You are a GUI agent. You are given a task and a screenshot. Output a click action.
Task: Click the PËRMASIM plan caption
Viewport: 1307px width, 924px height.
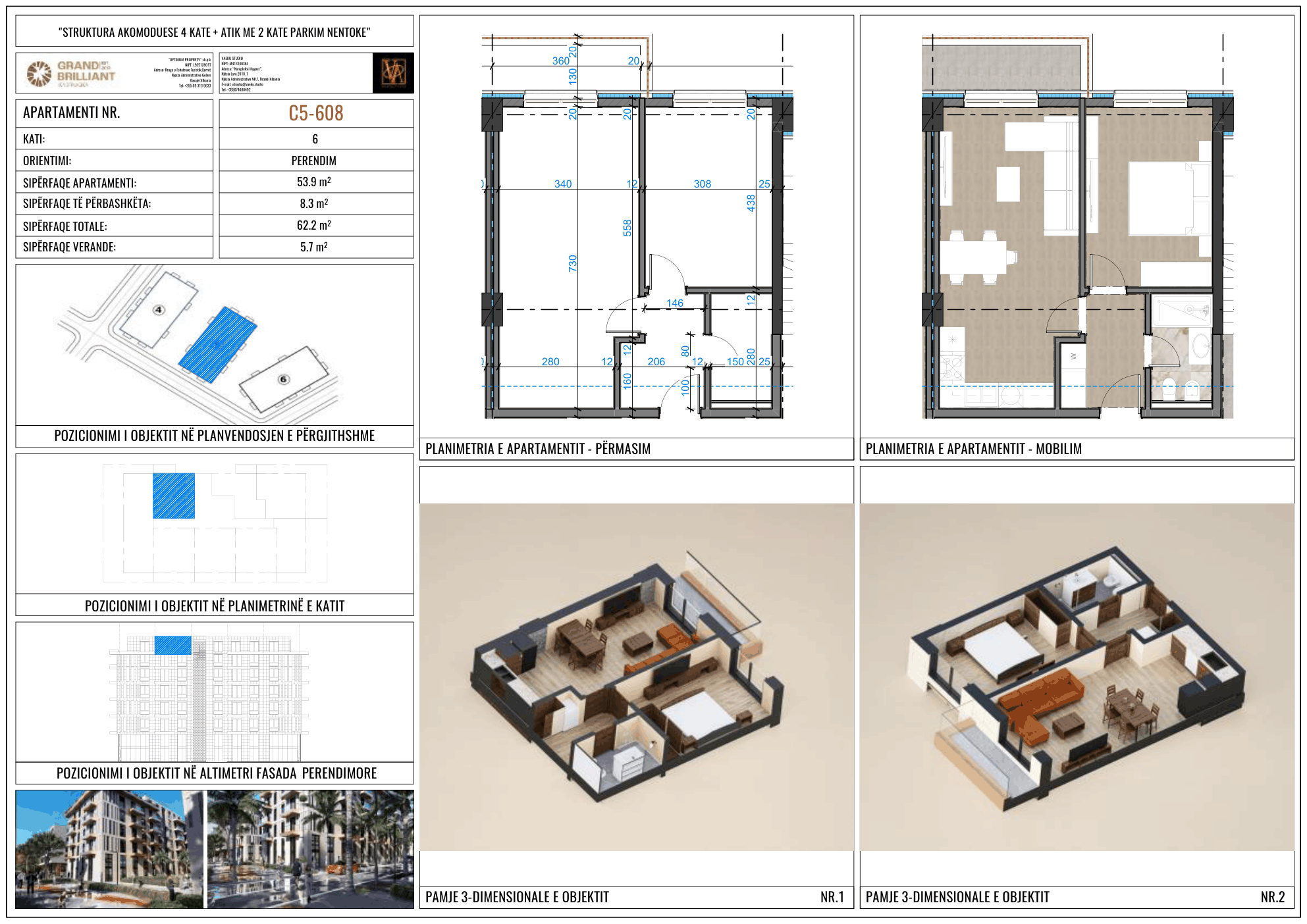pos(538,449)
